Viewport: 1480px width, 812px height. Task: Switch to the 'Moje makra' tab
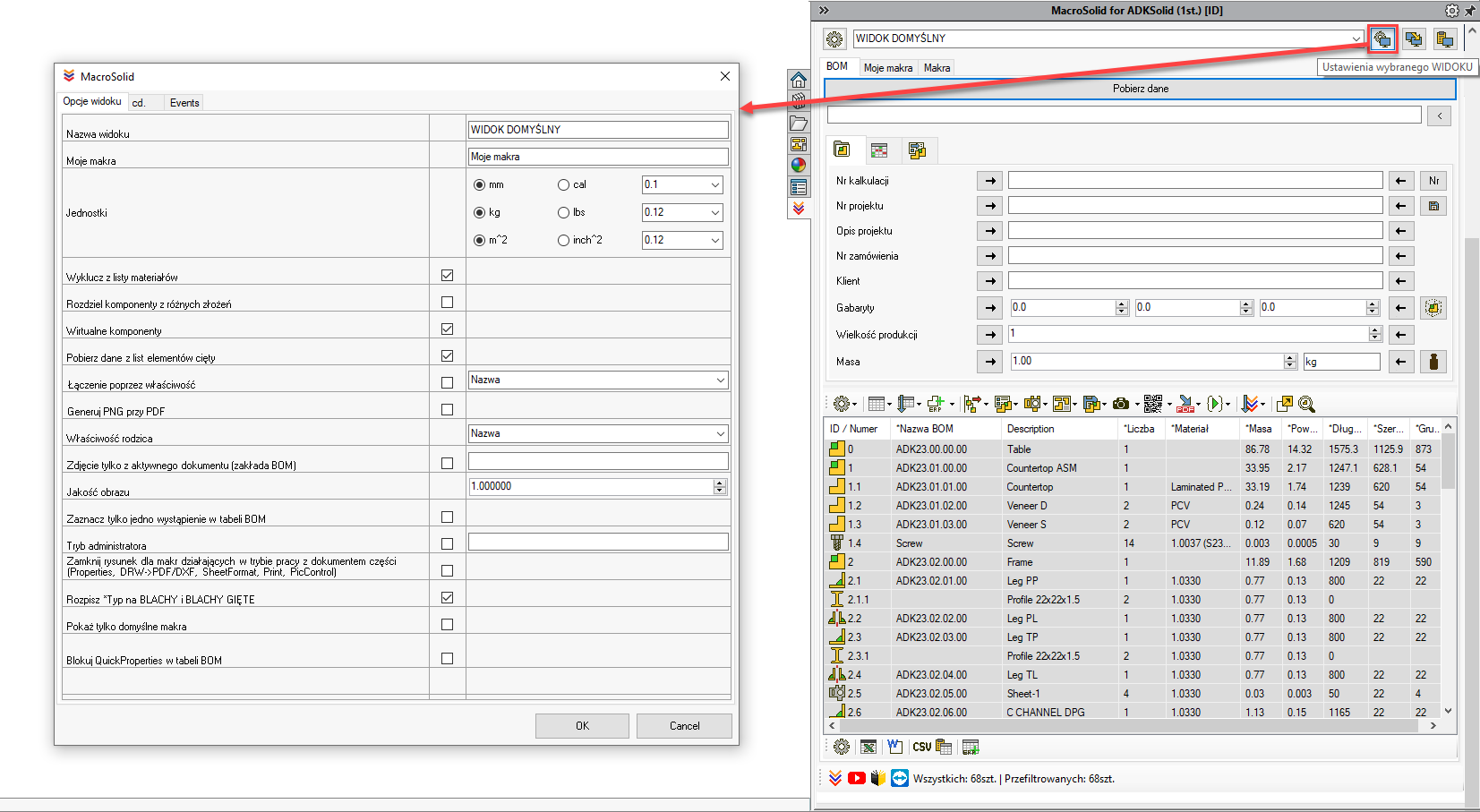[888, 68]
